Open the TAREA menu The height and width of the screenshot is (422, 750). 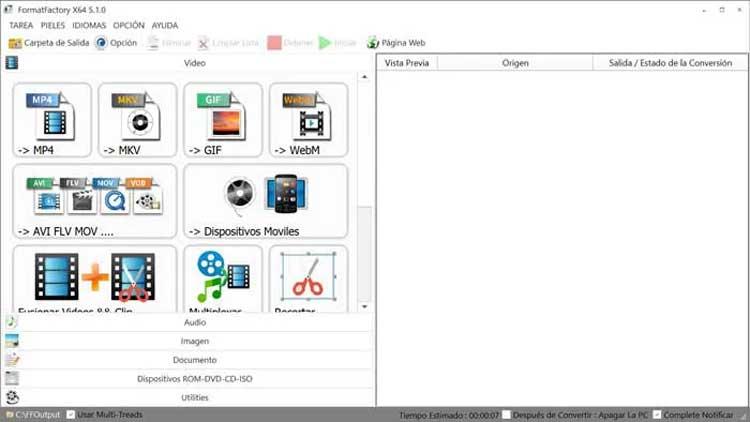(x=21, y=25)
